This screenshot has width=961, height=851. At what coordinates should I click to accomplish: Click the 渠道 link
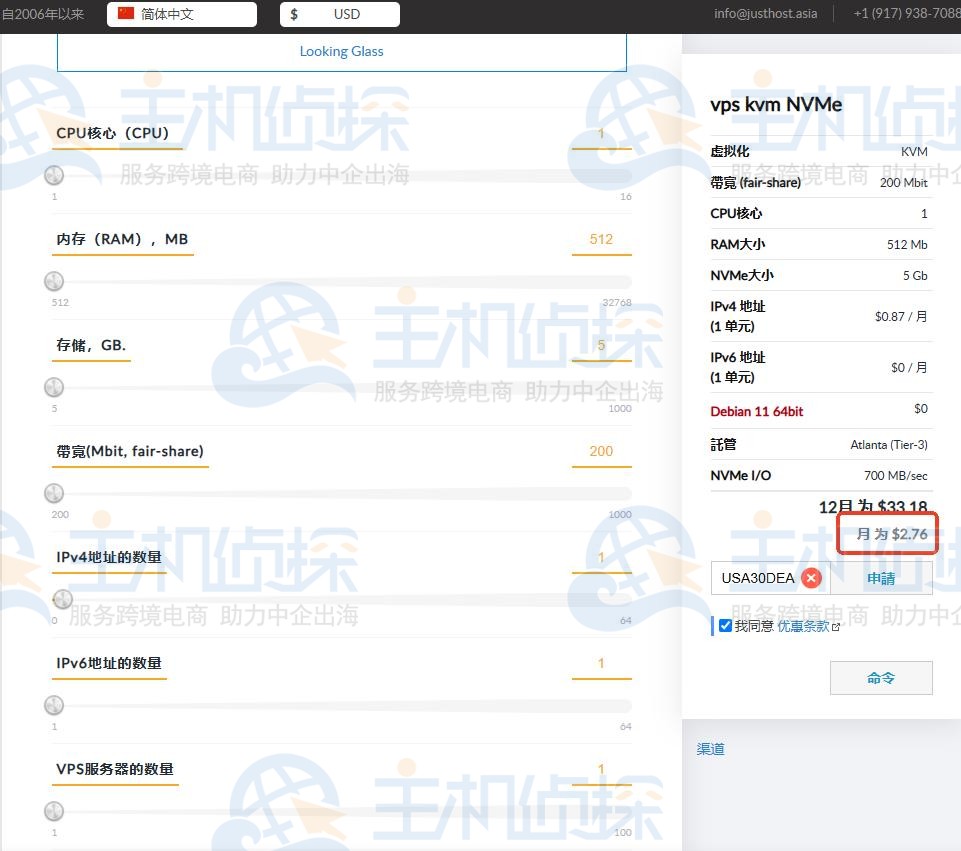pos(710,749)
